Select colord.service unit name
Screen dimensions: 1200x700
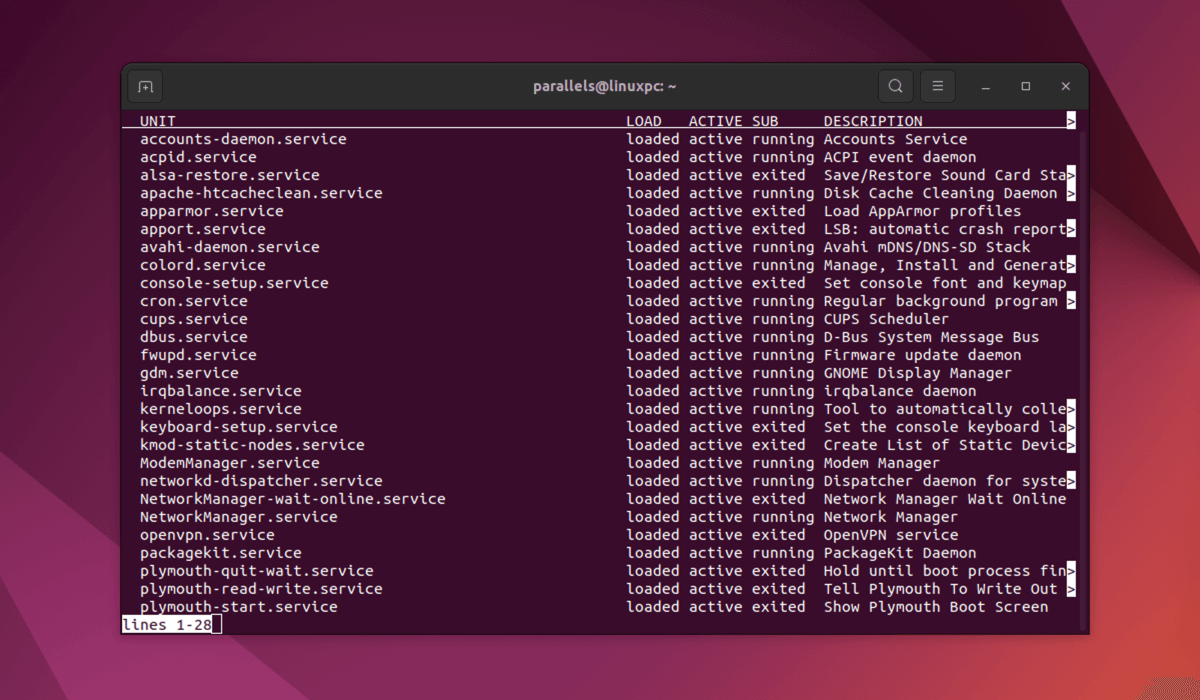pyautogui.click(x=203, y=265)
